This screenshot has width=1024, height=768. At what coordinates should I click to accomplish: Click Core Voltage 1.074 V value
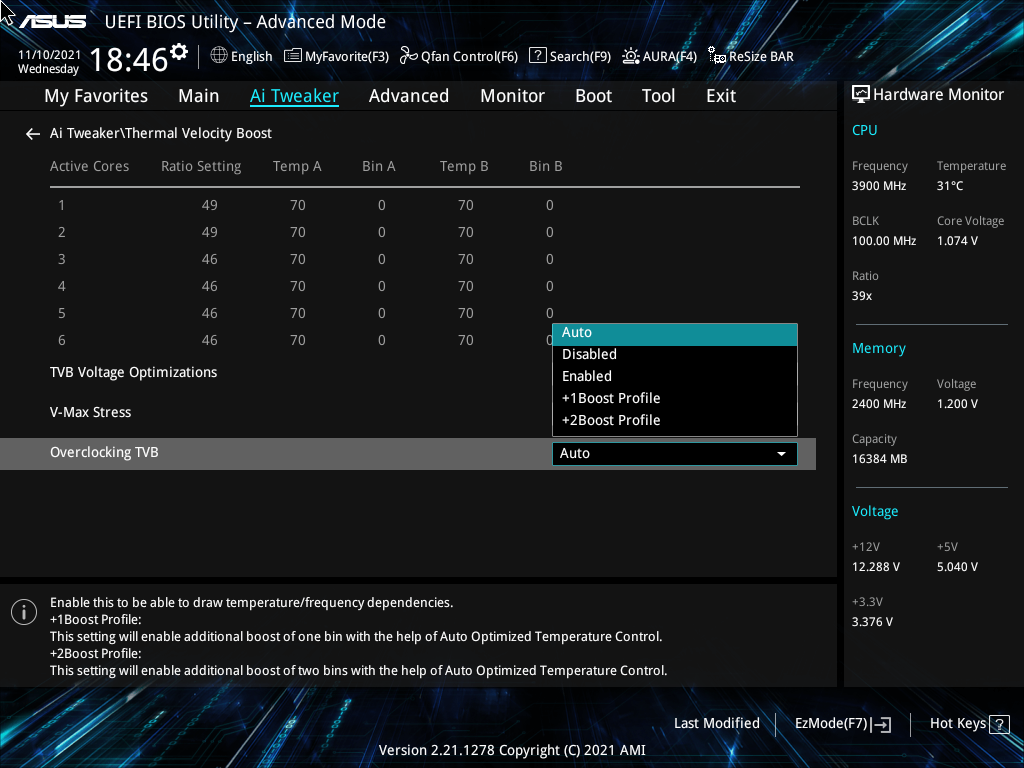click(x=957, y=241)
